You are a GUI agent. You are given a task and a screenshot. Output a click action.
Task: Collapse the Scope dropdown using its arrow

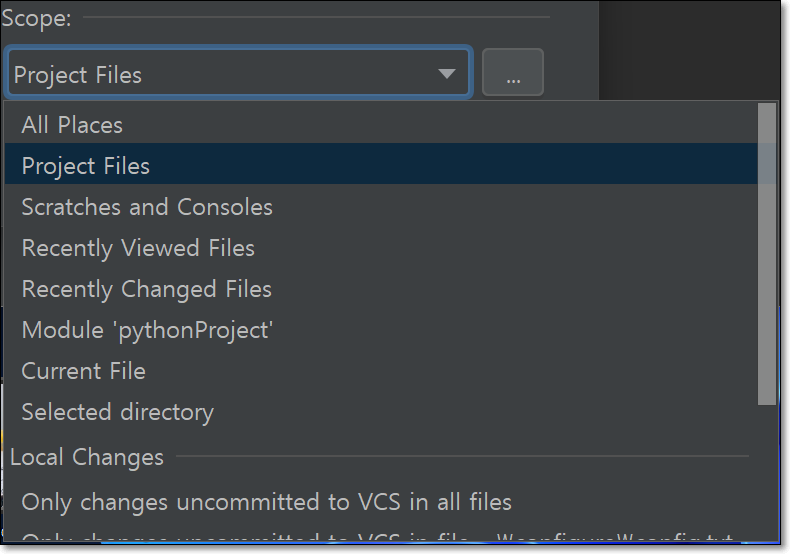point(446,74)
